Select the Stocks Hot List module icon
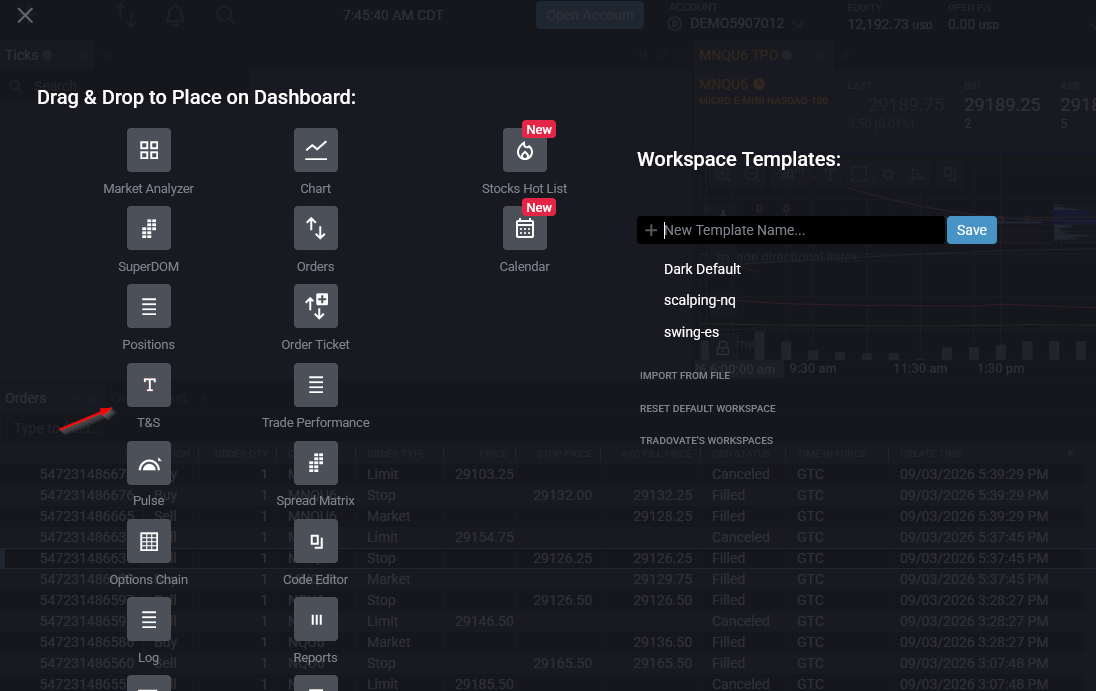This screenshot has height=691, width=1096. [525, 150]
